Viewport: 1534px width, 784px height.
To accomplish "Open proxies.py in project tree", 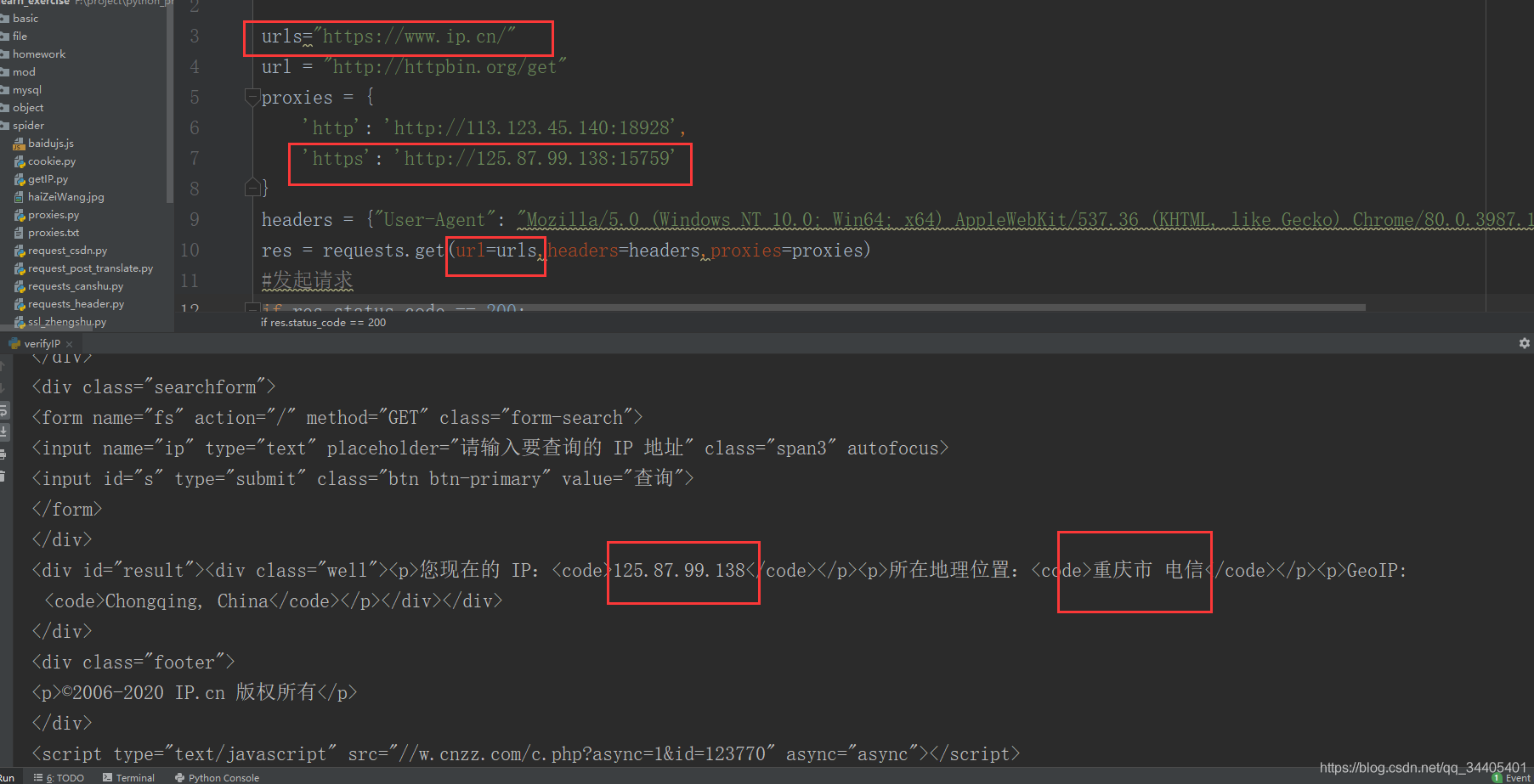I will [54, 215].
